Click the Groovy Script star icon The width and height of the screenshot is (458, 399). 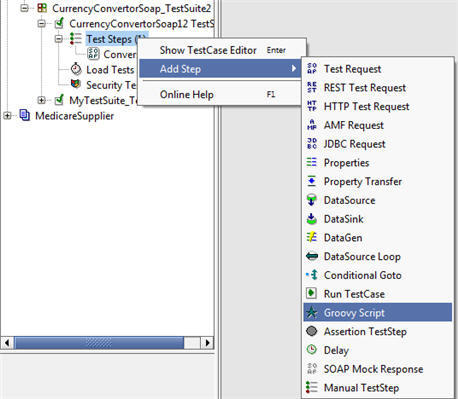312,312
